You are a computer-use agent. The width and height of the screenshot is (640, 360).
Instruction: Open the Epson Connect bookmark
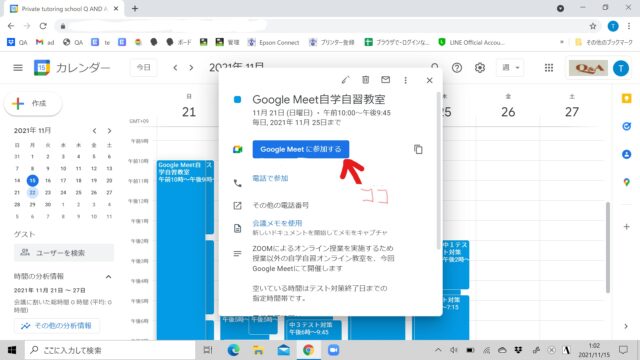click(273, 42)
